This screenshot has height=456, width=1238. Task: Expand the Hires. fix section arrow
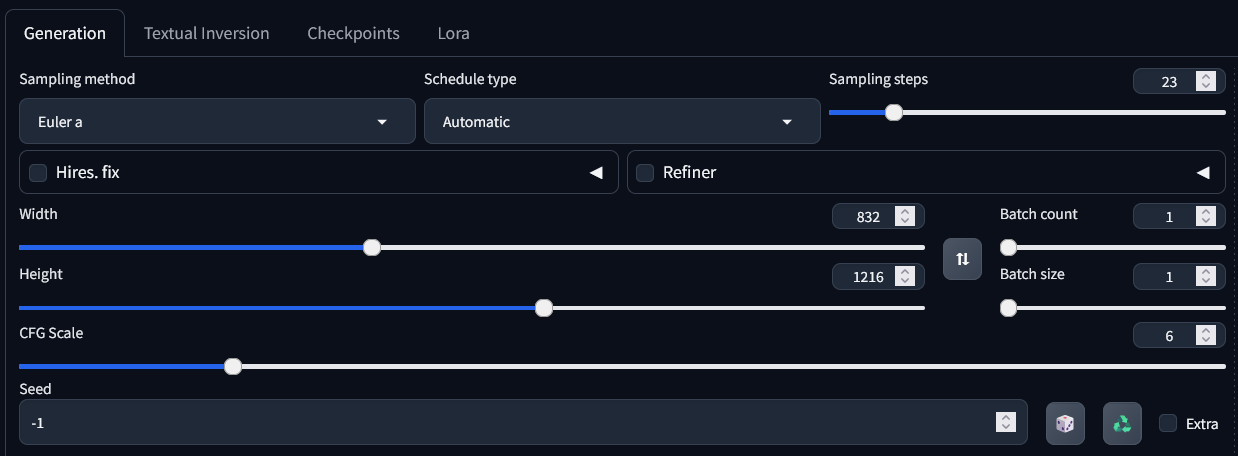tap(596, 173)
